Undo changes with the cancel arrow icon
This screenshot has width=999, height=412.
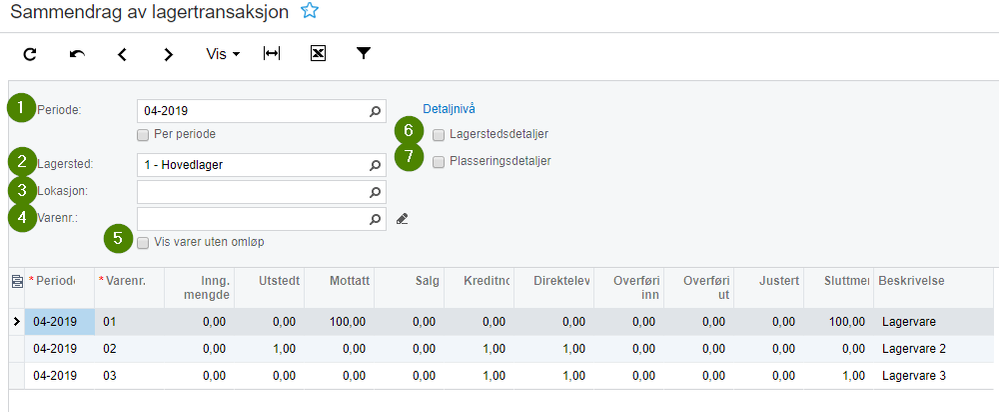tap(77, 55)
